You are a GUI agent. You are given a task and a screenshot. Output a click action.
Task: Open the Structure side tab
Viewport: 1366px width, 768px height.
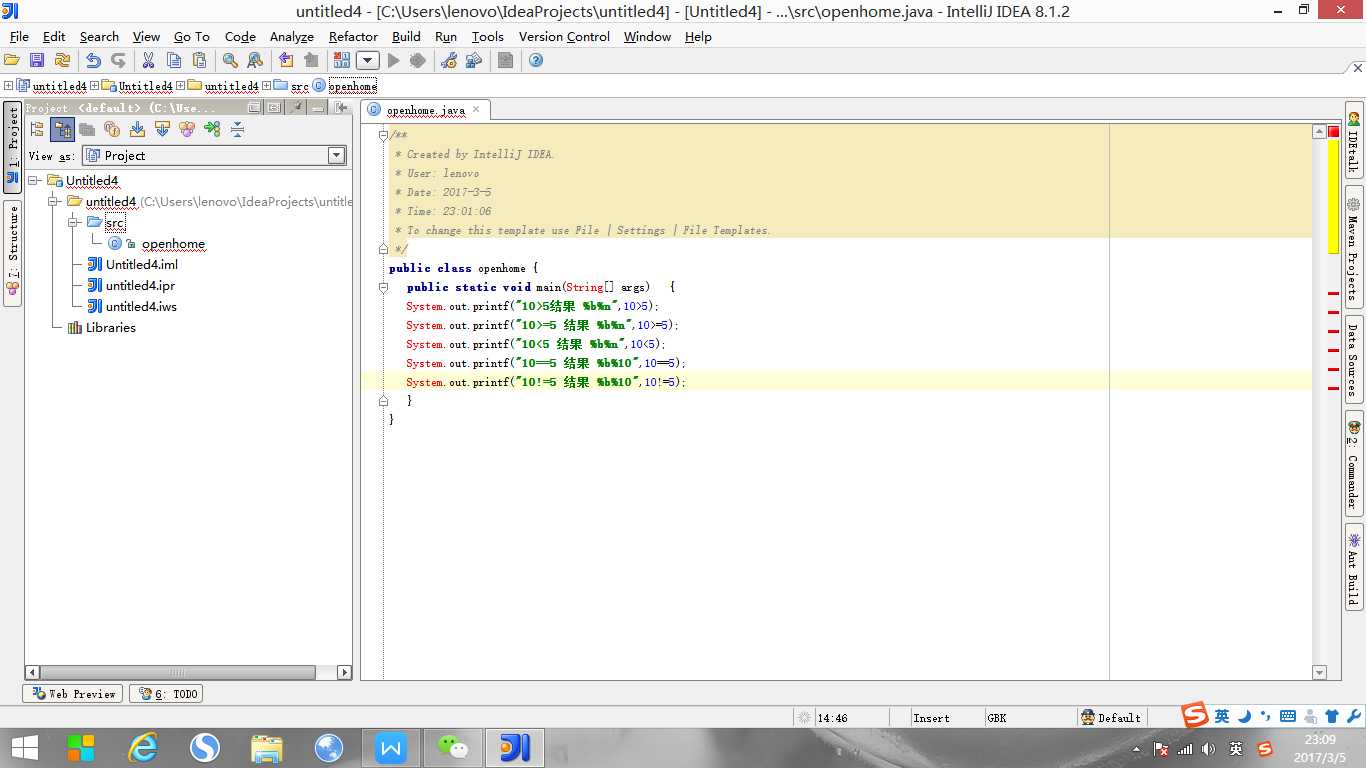pyautogui.click(x=13, y=253)
